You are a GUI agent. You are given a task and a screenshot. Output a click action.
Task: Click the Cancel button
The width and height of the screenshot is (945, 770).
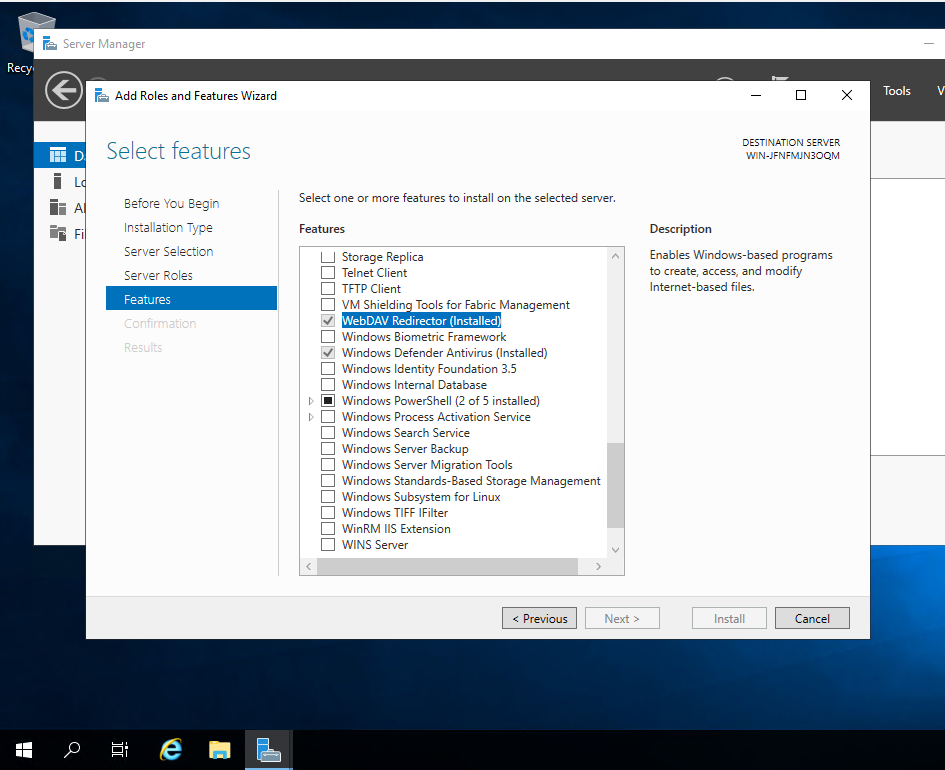(812, 618)
